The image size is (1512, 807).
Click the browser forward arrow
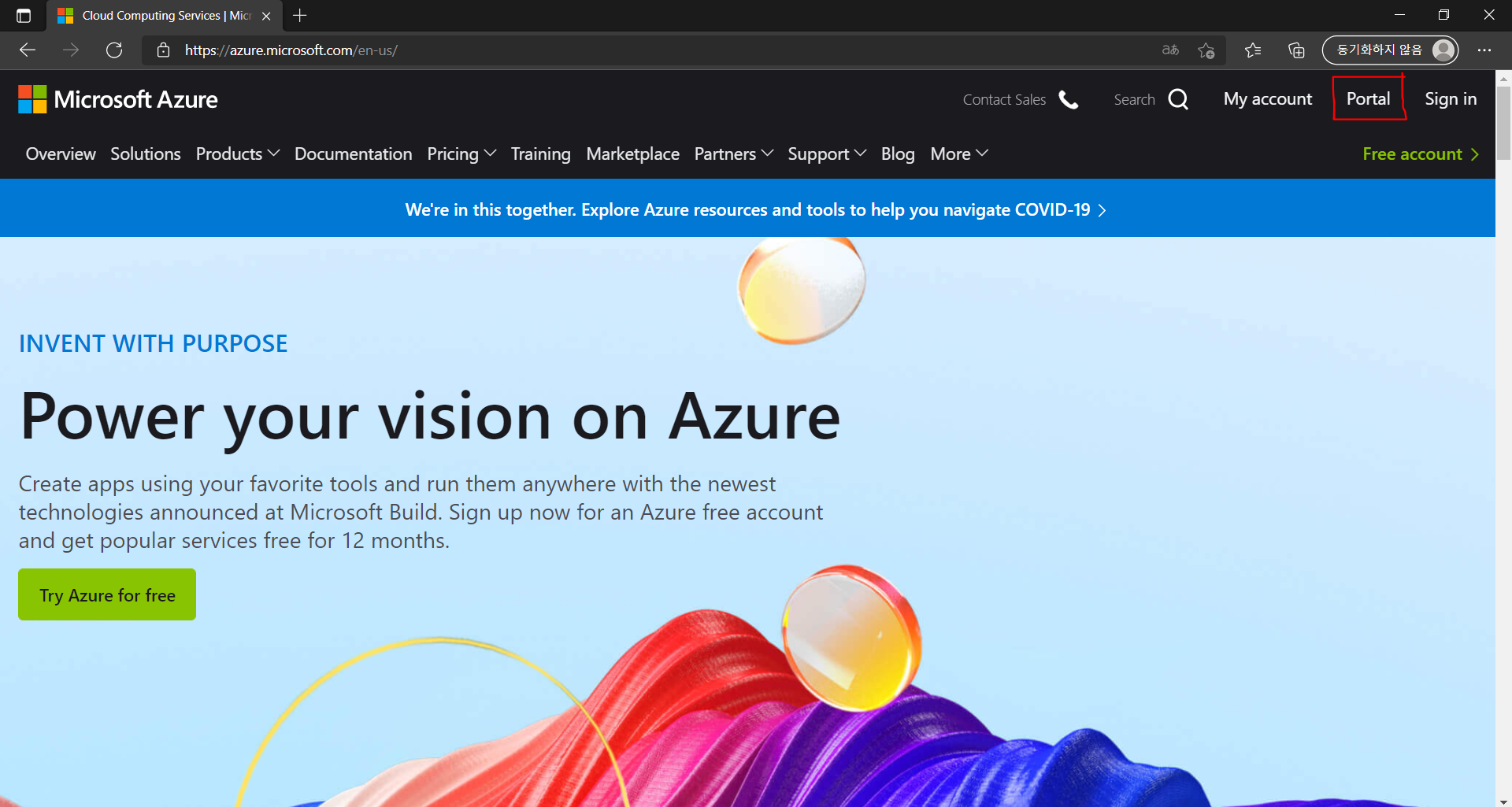tap(71, 50)
